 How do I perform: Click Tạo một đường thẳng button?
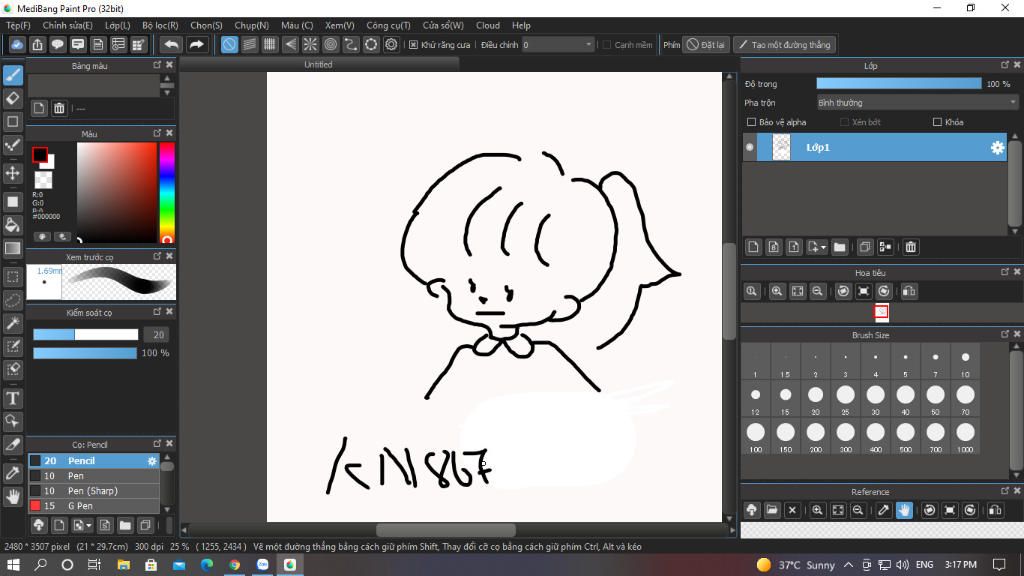[x=784, y=44]
